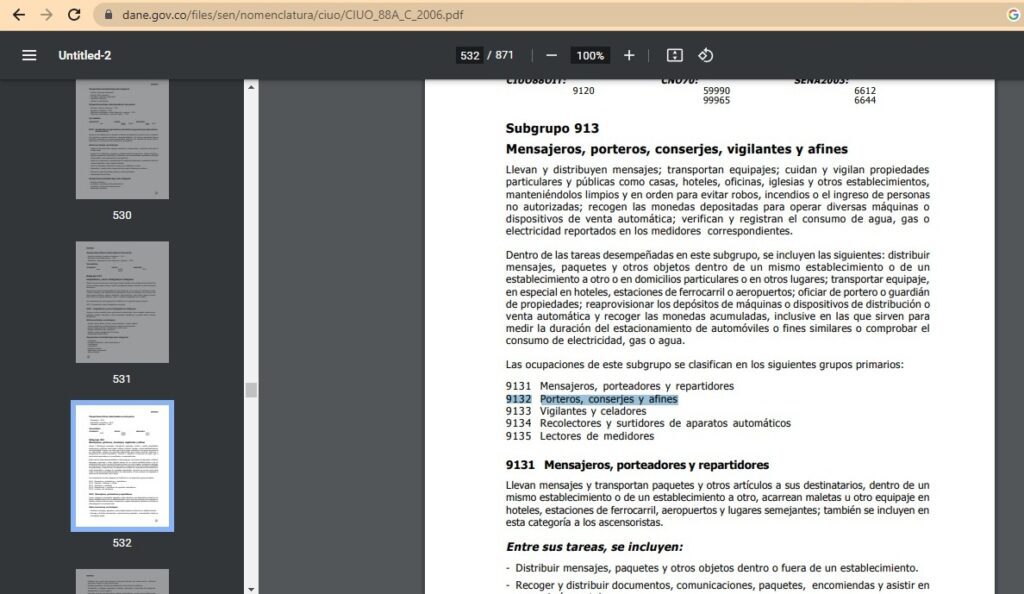Click the zoom out minus button

551,55
